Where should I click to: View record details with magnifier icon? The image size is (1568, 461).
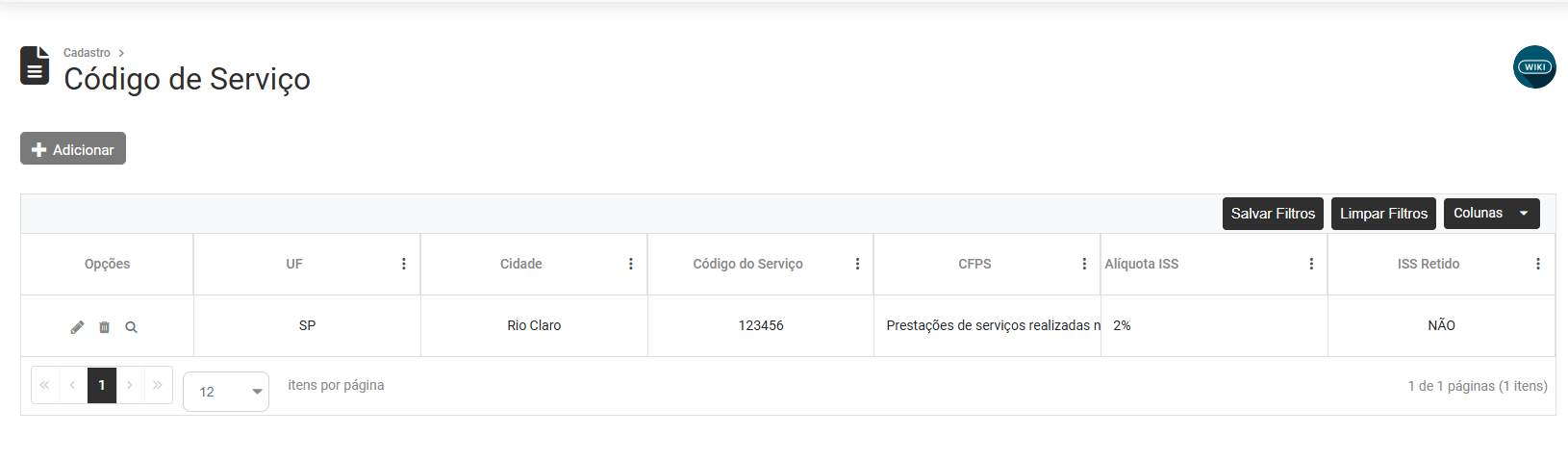coord(131,327)
